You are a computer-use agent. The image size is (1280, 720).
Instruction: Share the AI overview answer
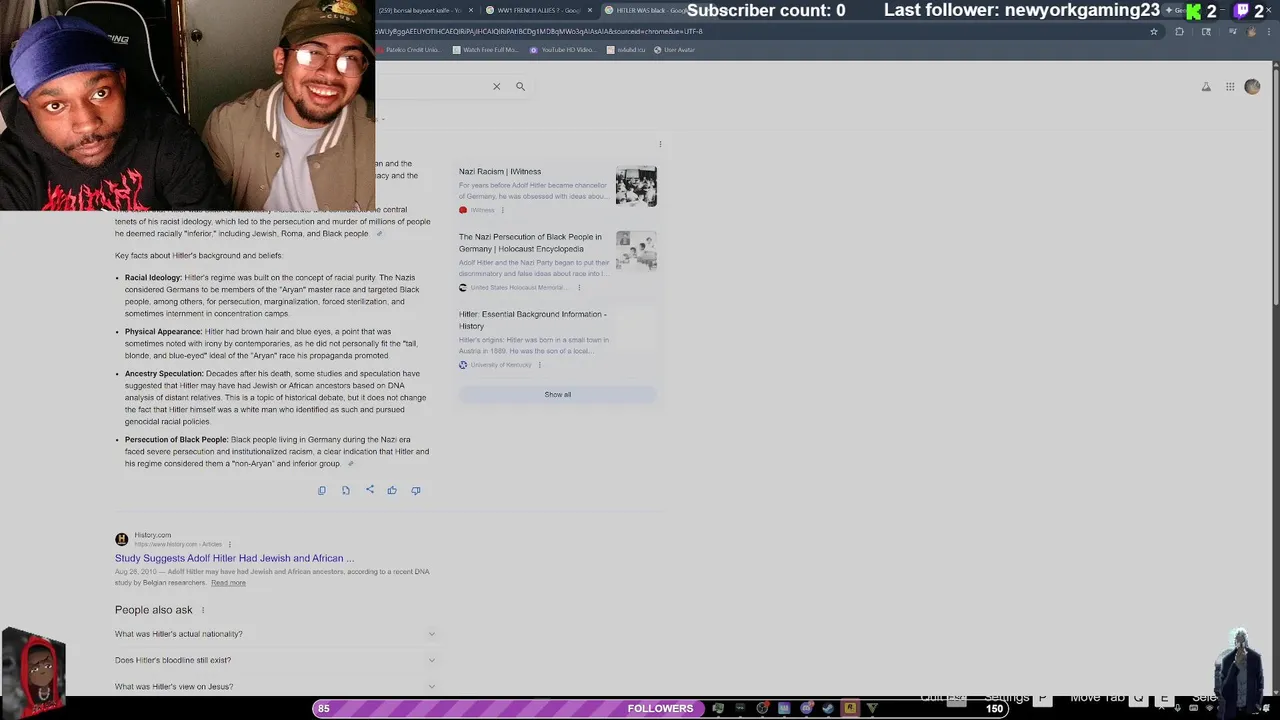coord(370,490)
